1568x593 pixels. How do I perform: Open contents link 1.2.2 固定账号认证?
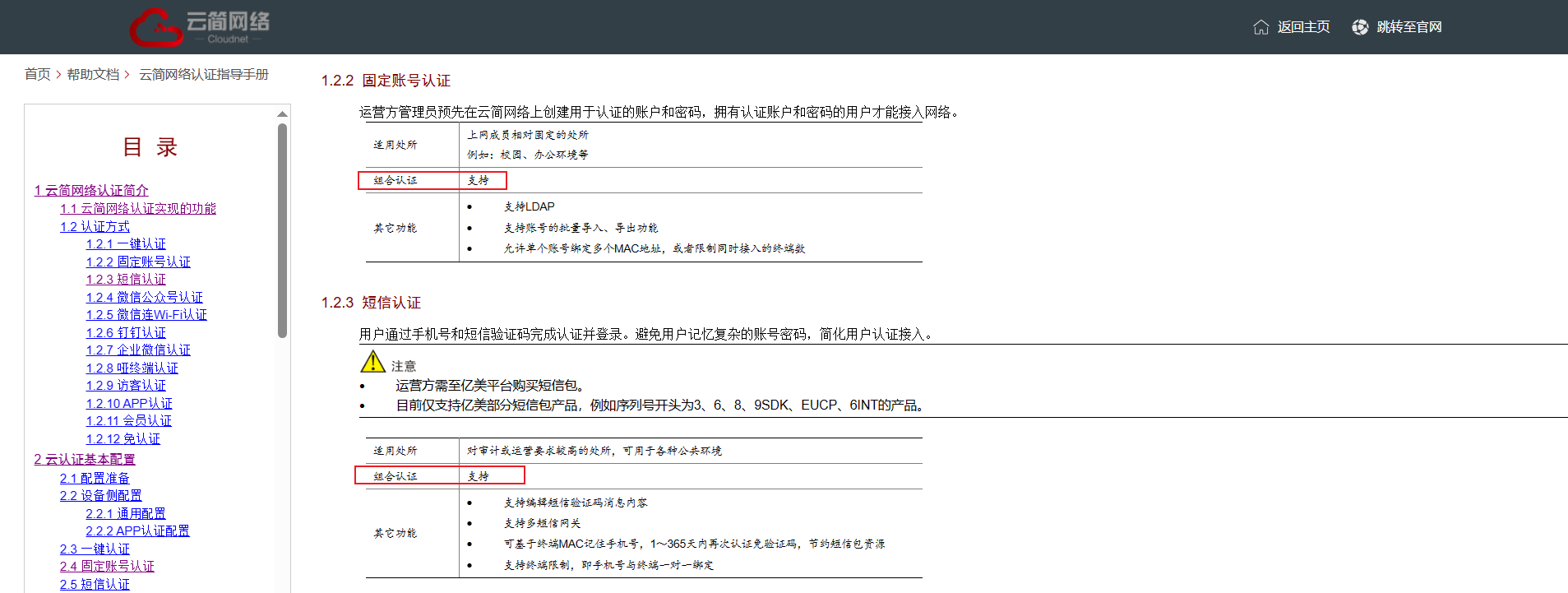138,262
